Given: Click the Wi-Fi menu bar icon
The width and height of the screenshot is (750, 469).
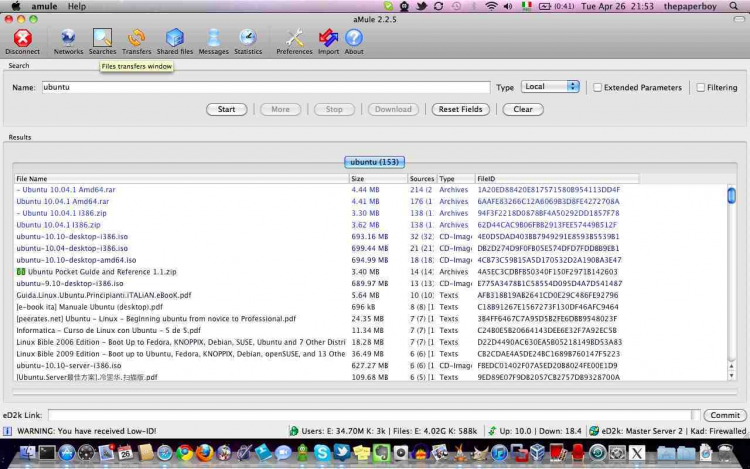Looking at the screenshot, I should coord(491,6).
